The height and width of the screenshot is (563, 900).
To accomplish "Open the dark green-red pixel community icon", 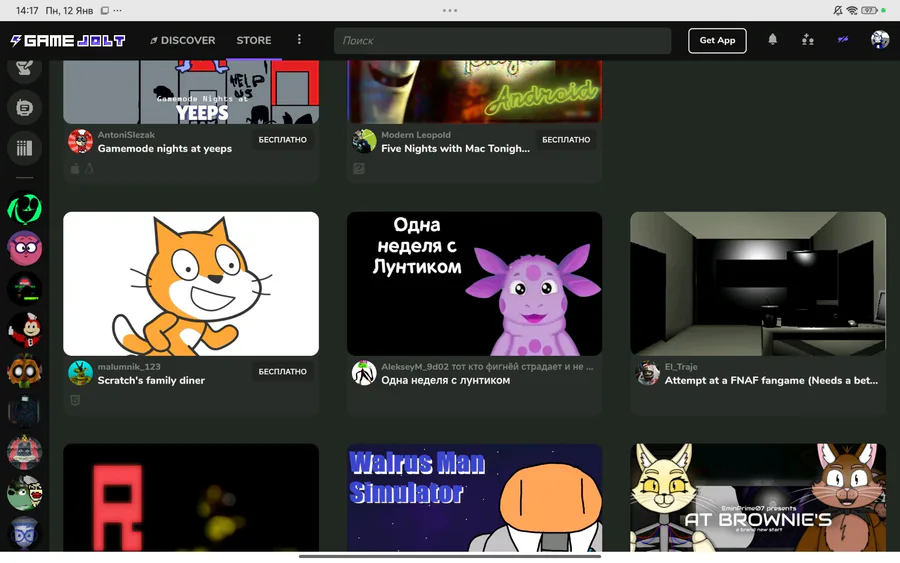I will (x=24, y=289).
